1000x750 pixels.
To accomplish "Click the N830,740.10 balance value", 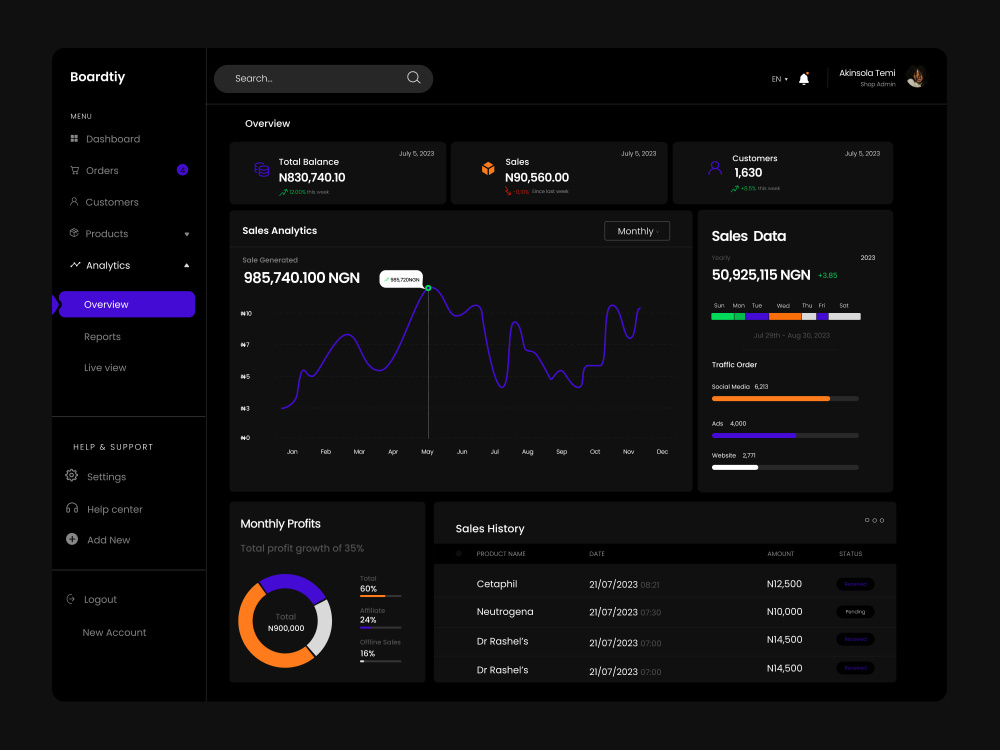I will click(x=312, y=177).
